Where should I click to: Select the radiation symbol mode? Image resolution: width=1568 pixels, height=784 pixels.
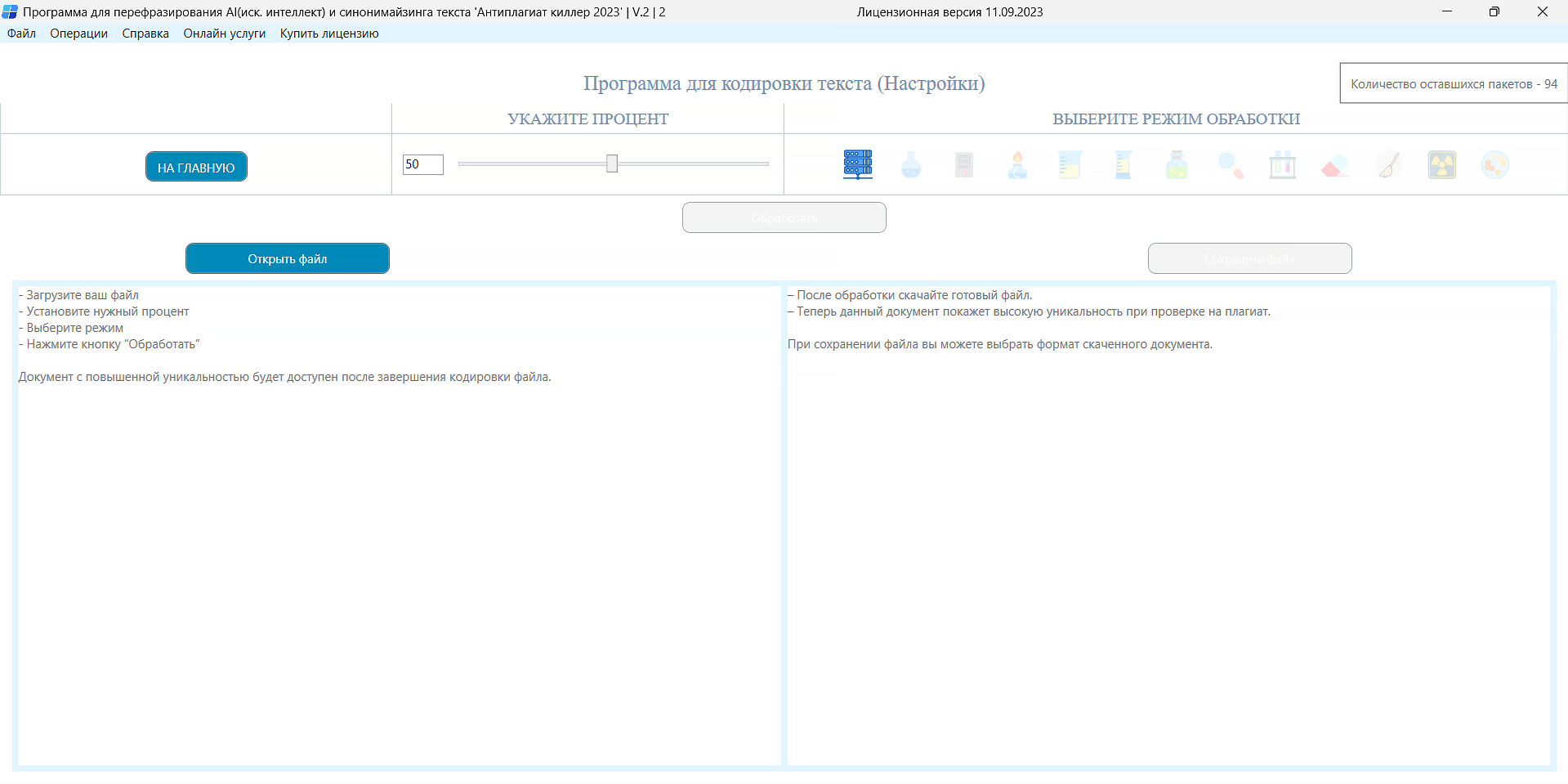click(x=1442, y=164)
